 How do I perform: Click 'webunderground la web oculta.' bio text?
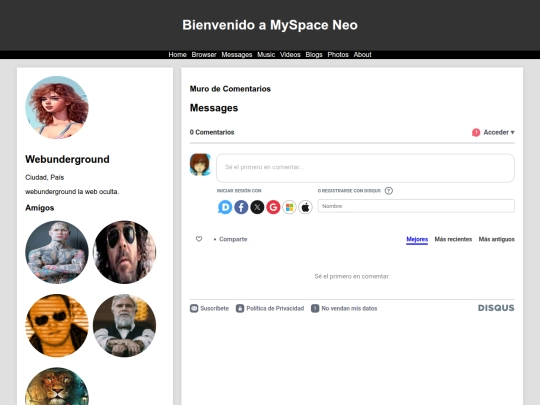point(72,191)
